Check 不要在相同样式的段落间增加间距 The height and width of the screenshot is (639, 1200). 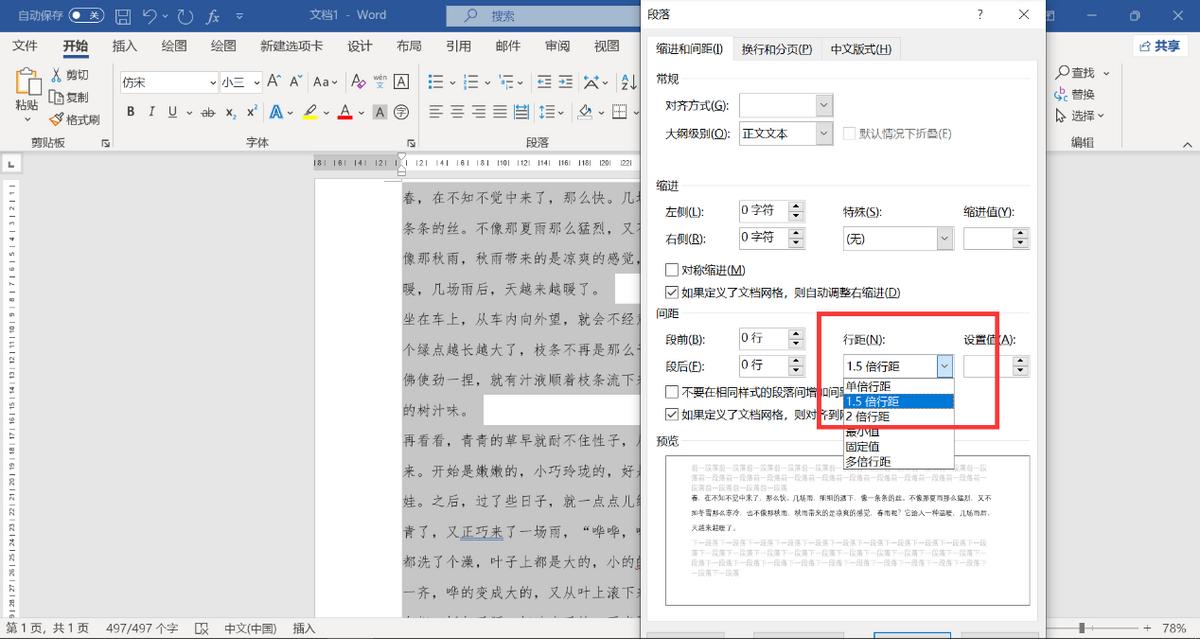point(672,391)
